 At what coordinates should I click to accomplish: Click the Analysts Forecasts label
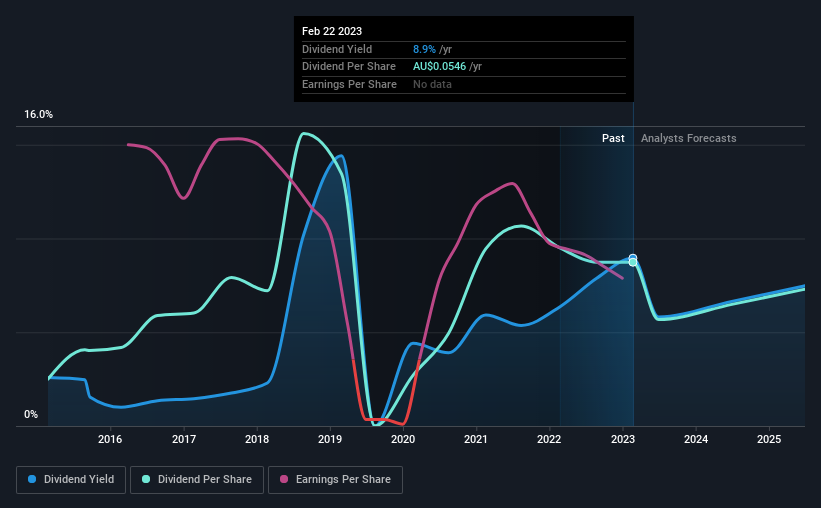(x=689, y=138)
